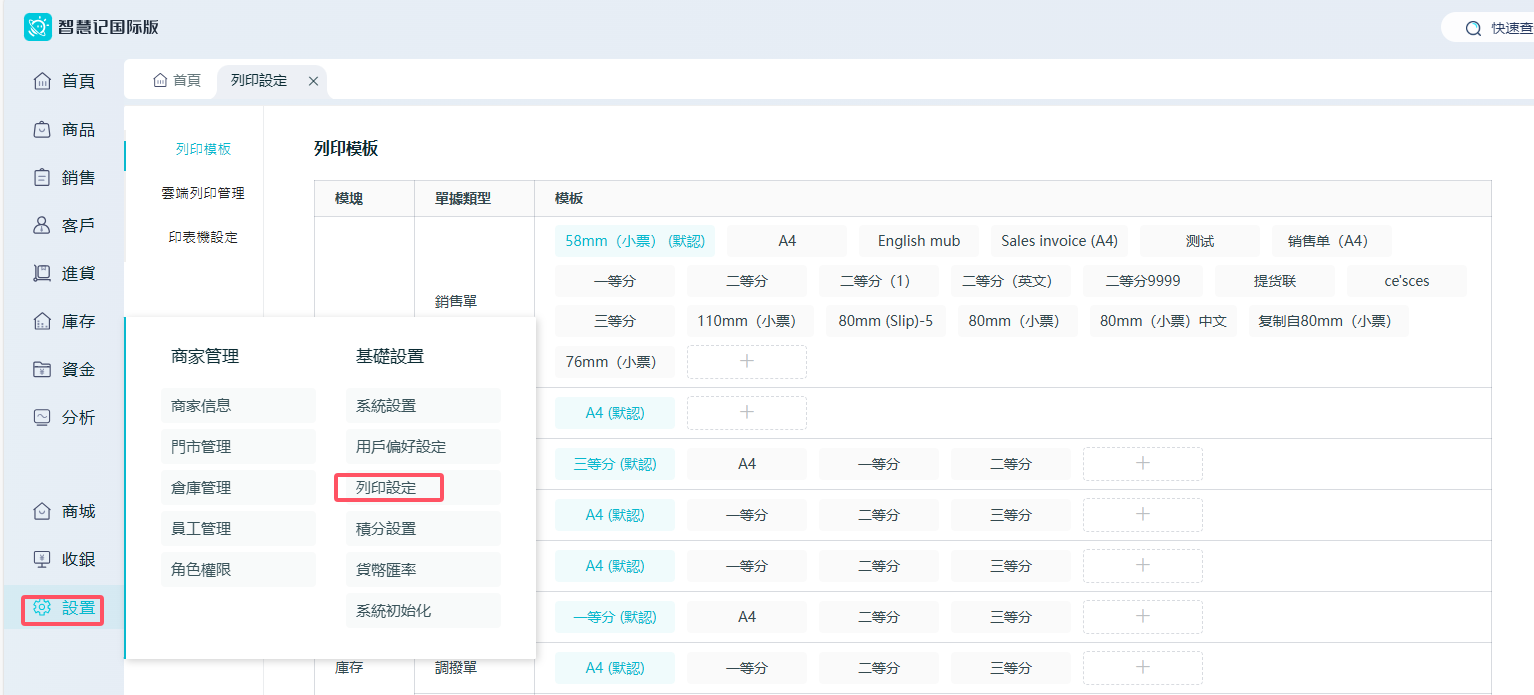Add new template after 76mm（小票）

coord(746,362)
